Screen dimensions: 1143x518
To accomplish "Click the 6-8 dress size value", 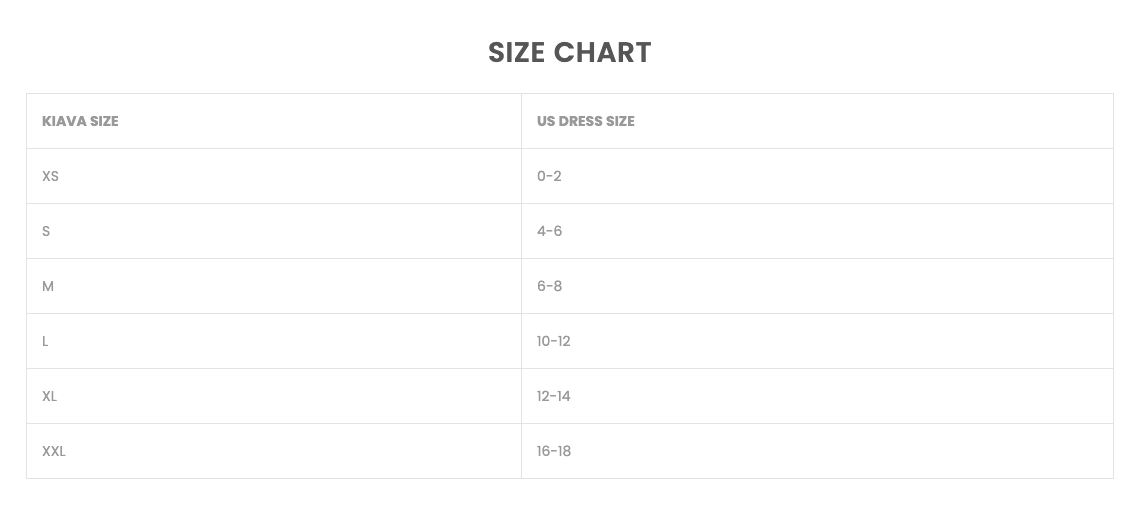I will [549, 286].
